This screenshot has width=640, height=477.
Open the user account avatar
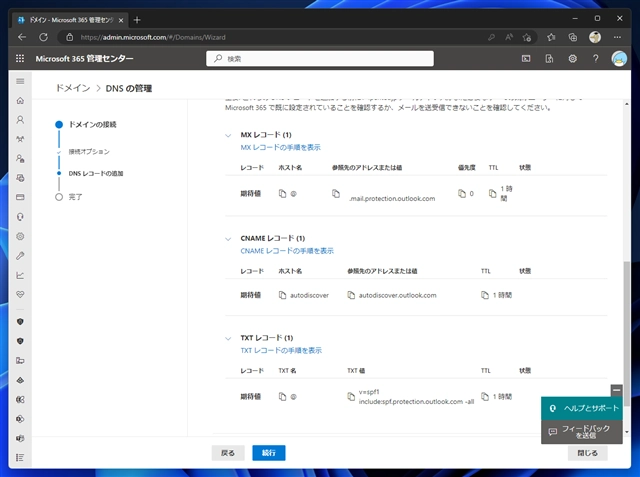point(620,59)
